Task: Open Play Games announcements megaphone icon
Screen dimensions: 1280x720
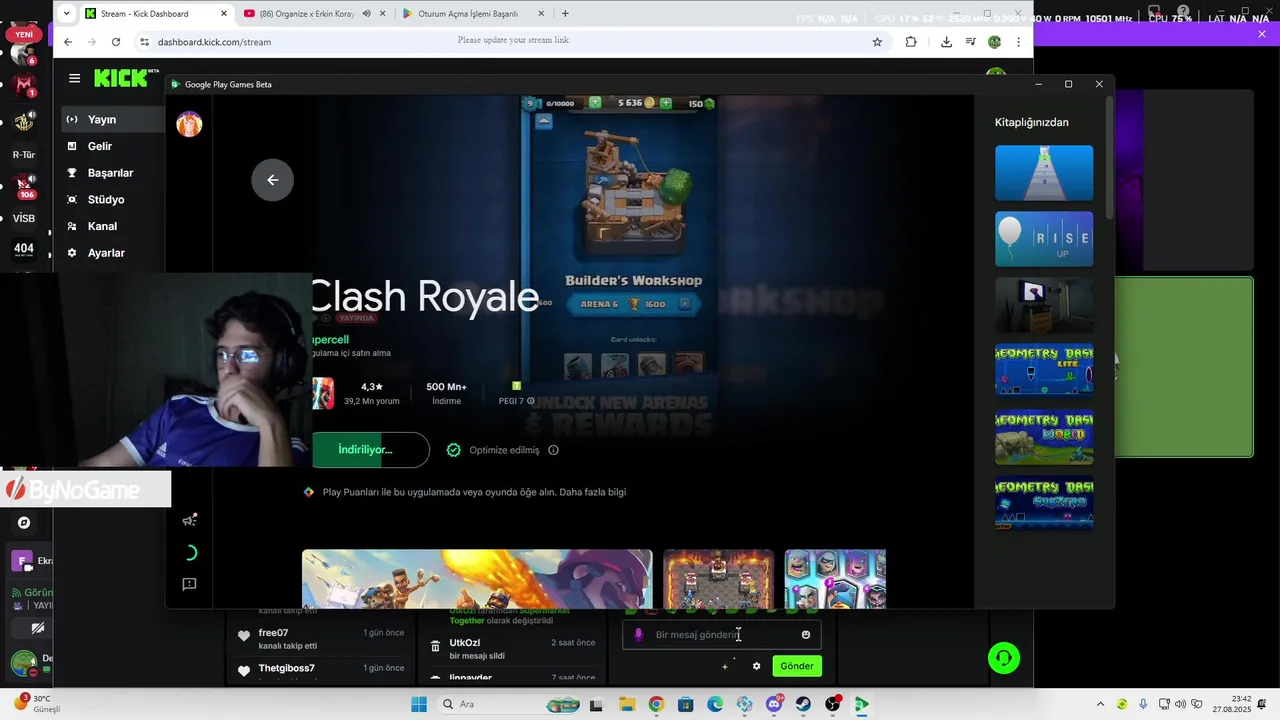Action: click(x=189, y=520)
